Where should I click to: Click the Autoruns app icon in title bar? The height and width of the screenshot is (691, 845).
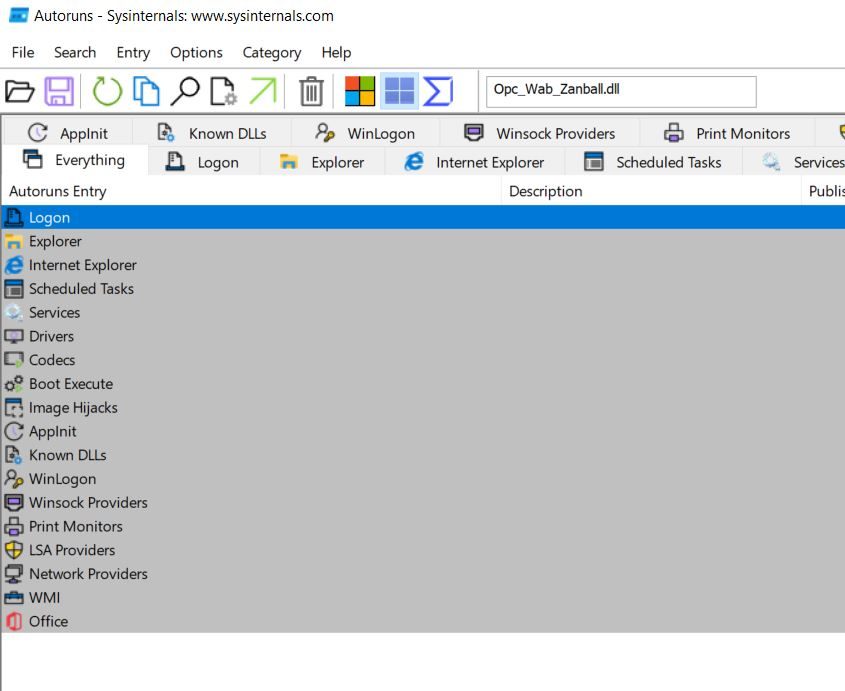(19, 15)
